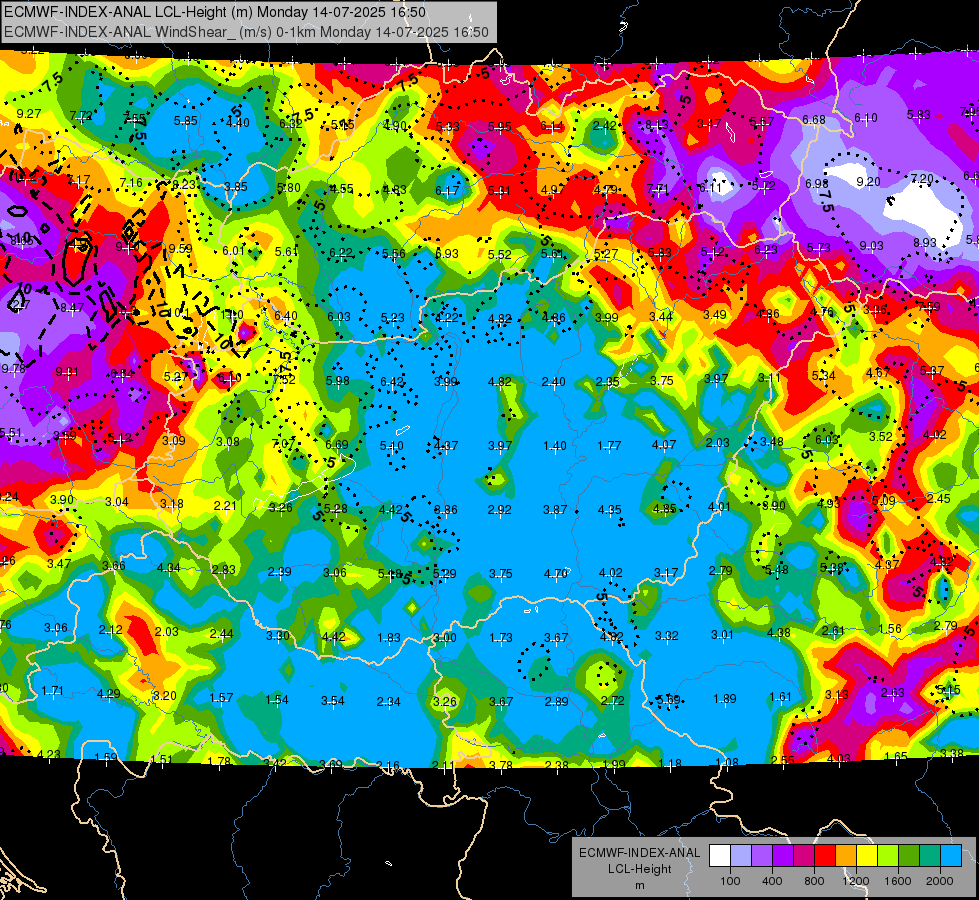Click the grid value 9.59
Image resolution: width=979 pixels, height=900 pixels.
tap(180, 249)
